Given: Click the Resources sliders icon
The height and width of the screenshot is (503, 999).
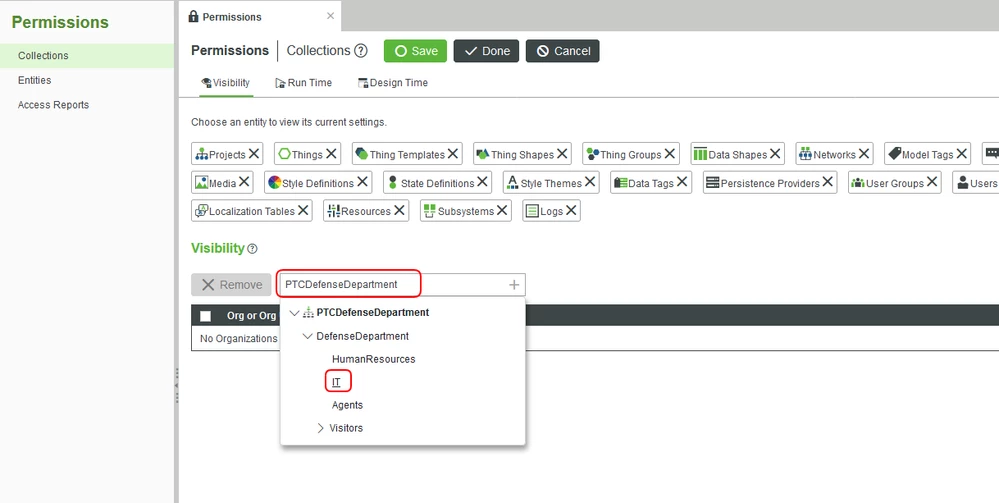Looking at the screenshot, I should point(333,212).
